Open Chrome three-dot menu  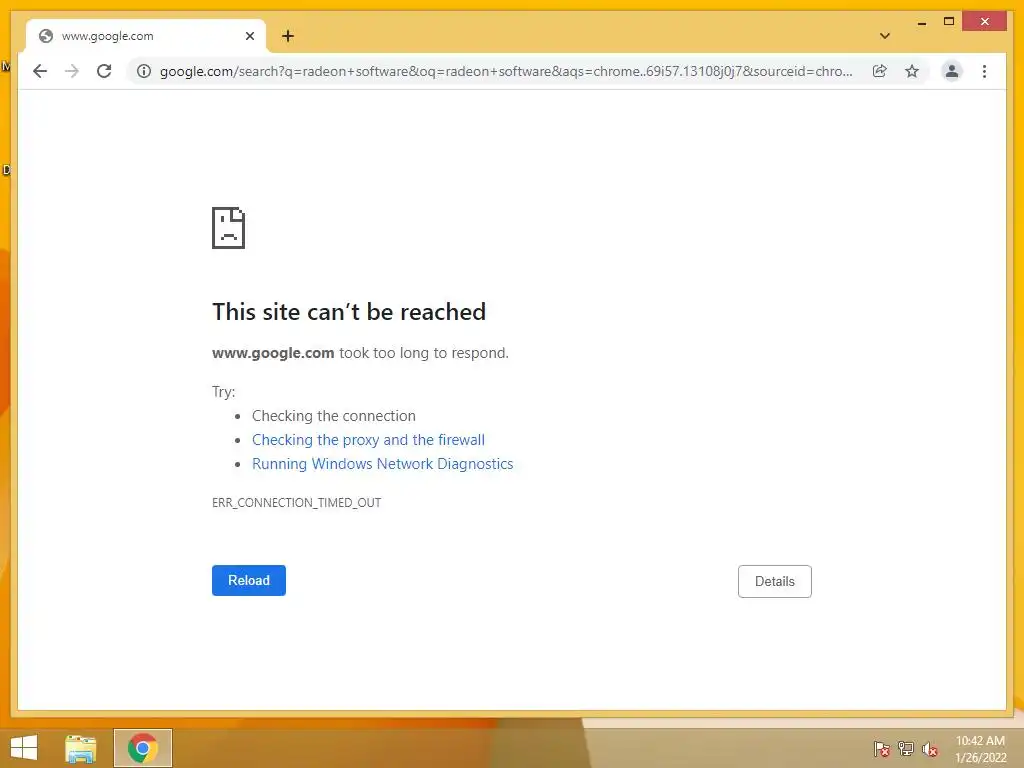pyautogui.click(x=984, y=71)
